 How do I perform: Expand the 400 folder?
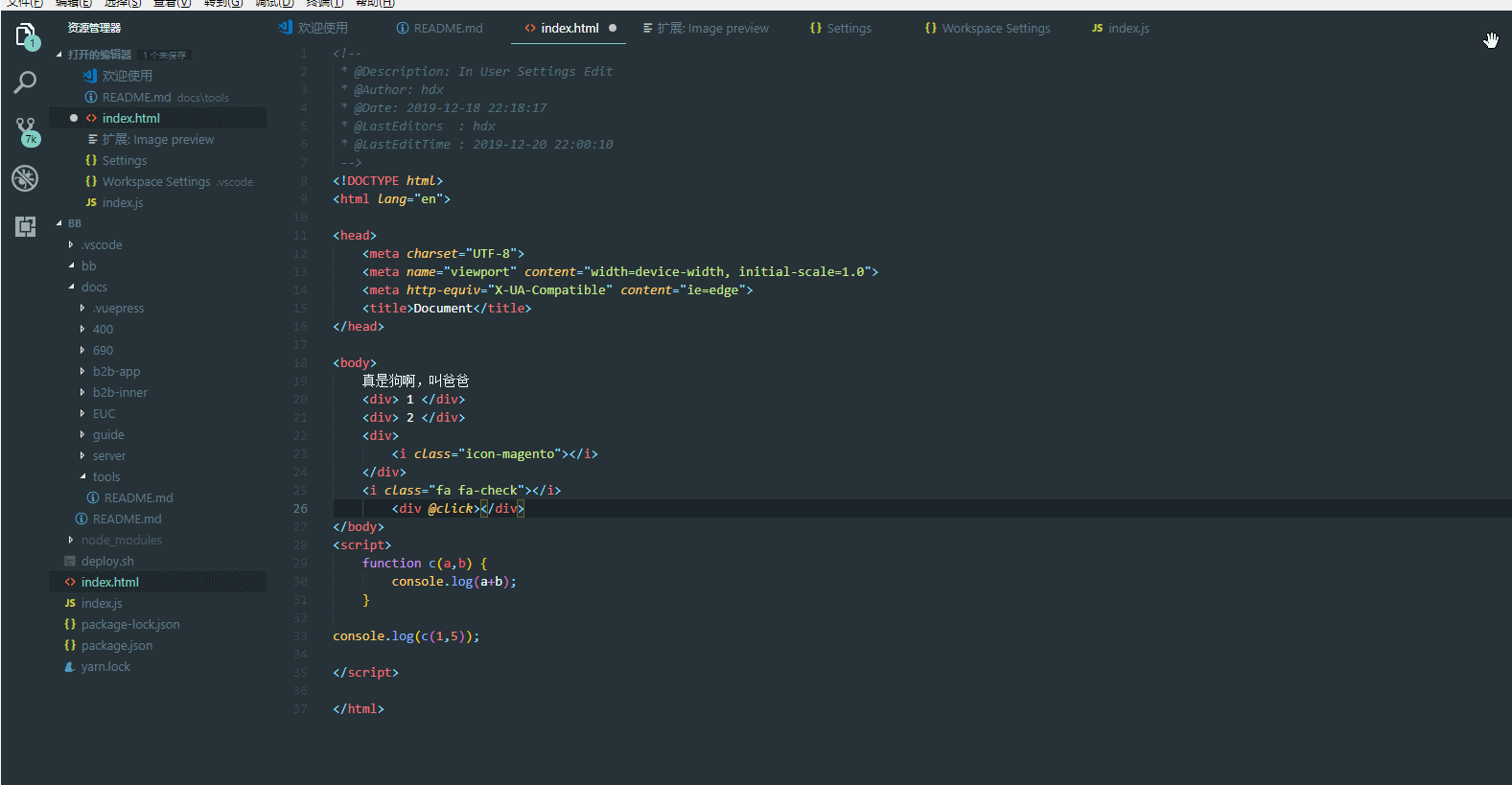click(82, 329)
